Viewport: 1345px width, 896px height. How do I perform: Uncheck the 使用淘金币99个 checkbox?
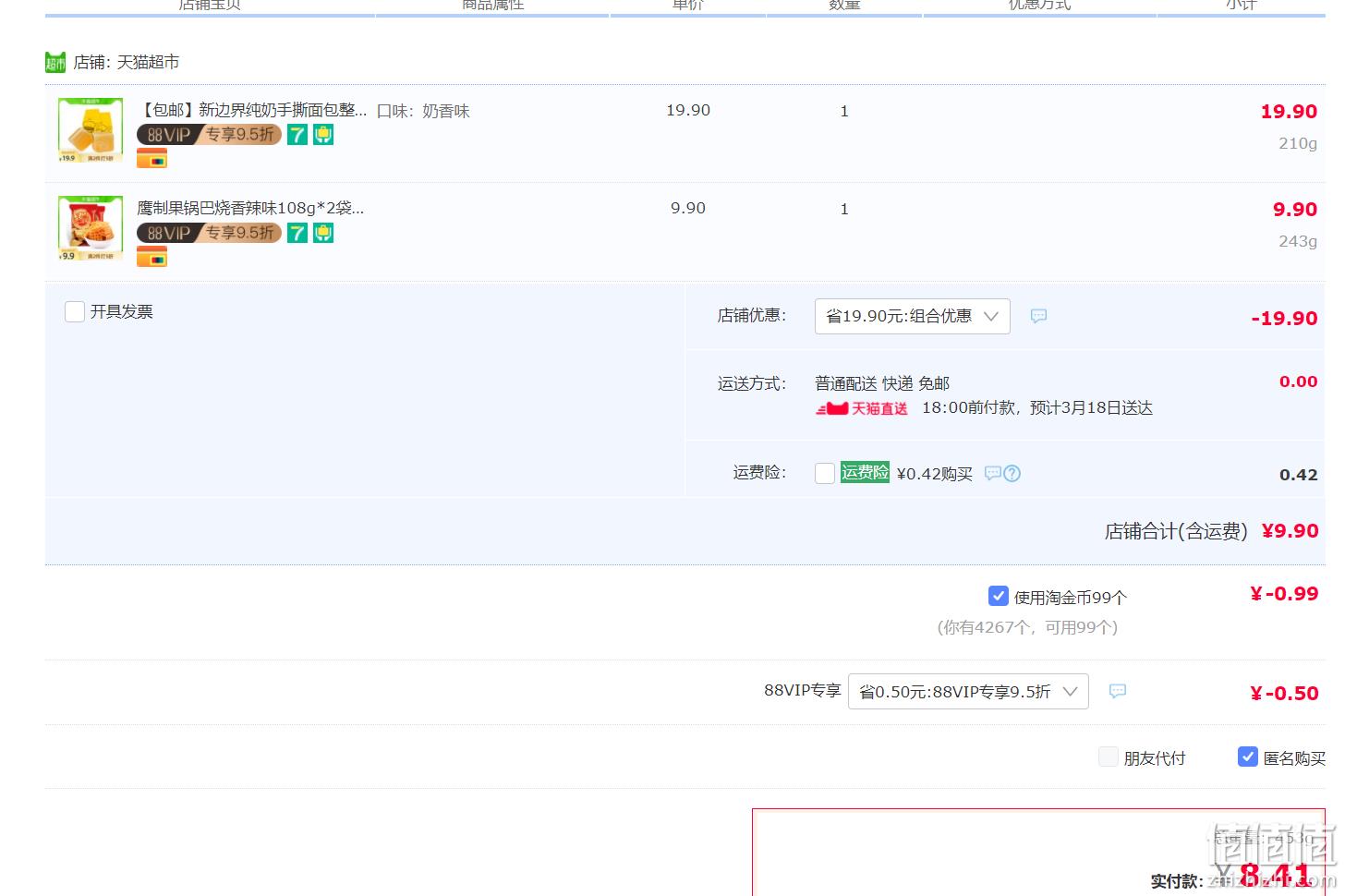[999, 596]
